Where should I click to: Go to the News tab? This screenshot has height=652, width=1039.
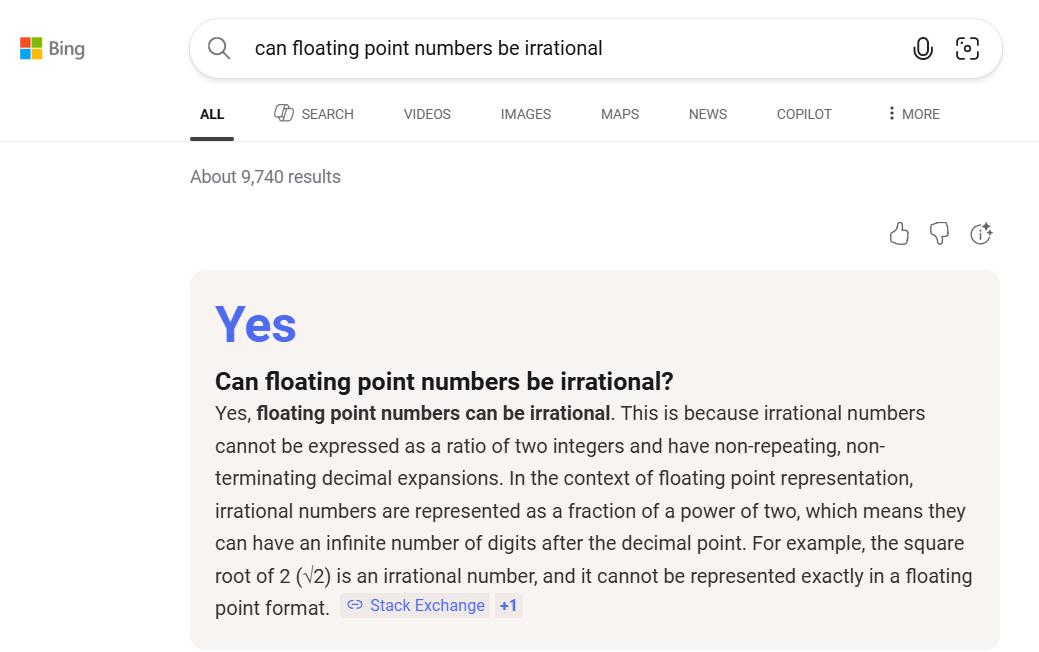coord(707,114)
